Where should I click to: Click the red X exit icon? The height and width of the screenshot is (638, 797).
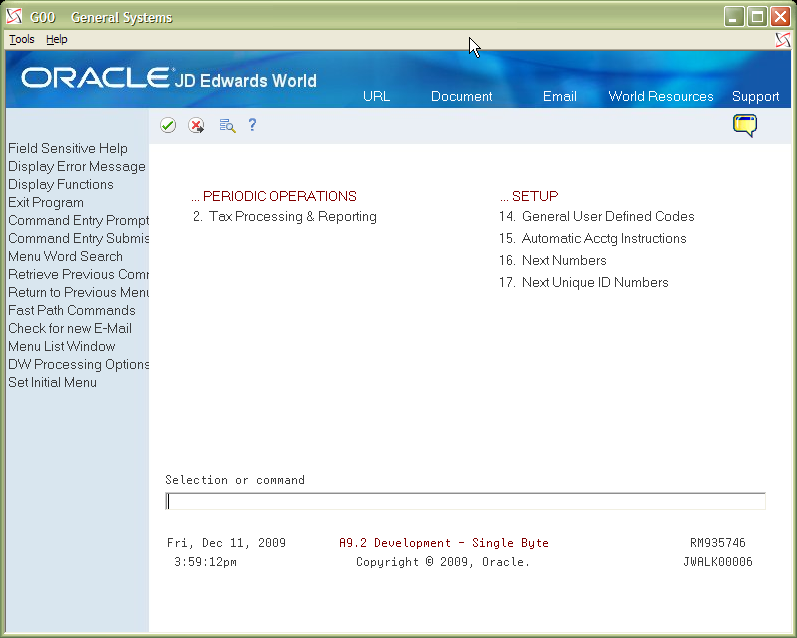pyautogui.click(x=196, y=125)
